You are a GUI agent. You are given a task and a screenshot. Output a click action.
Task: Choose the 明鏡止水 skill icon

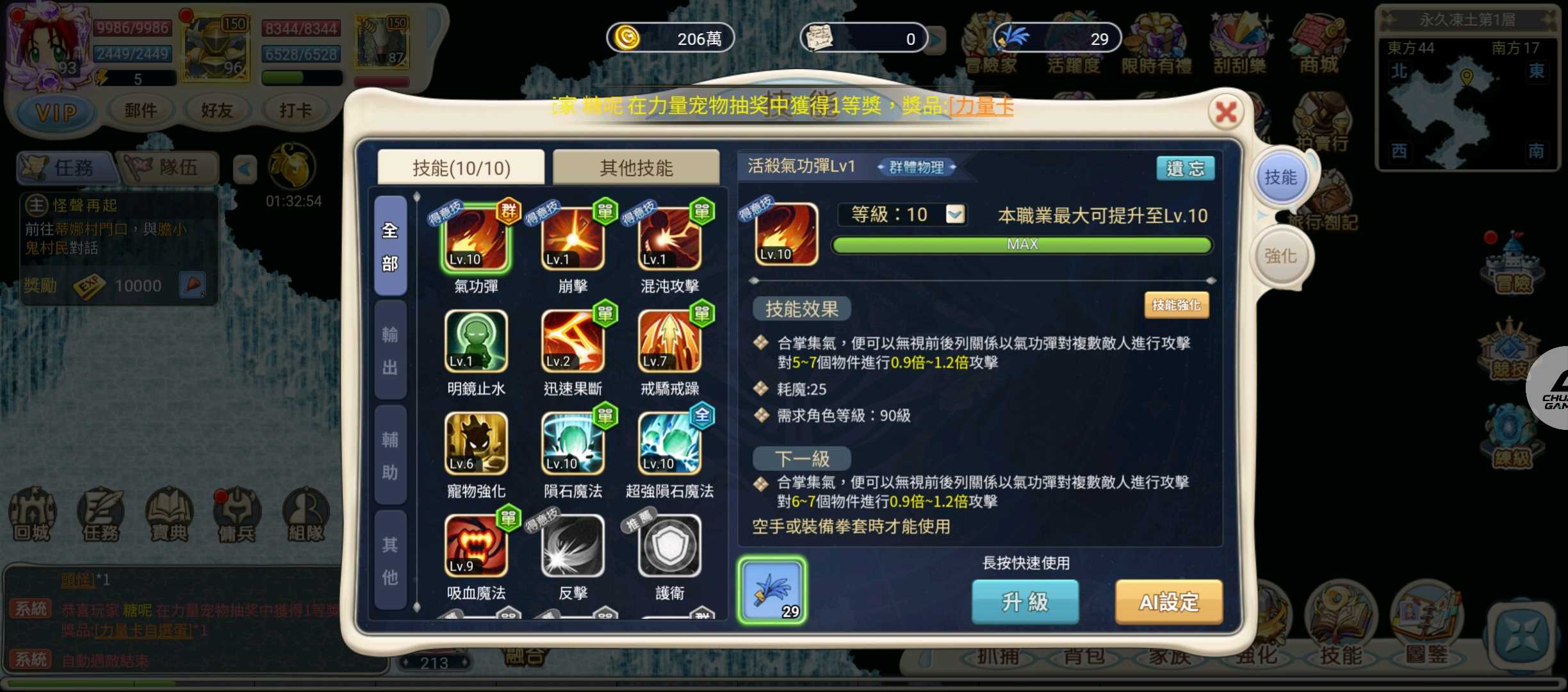pos(476,341)
